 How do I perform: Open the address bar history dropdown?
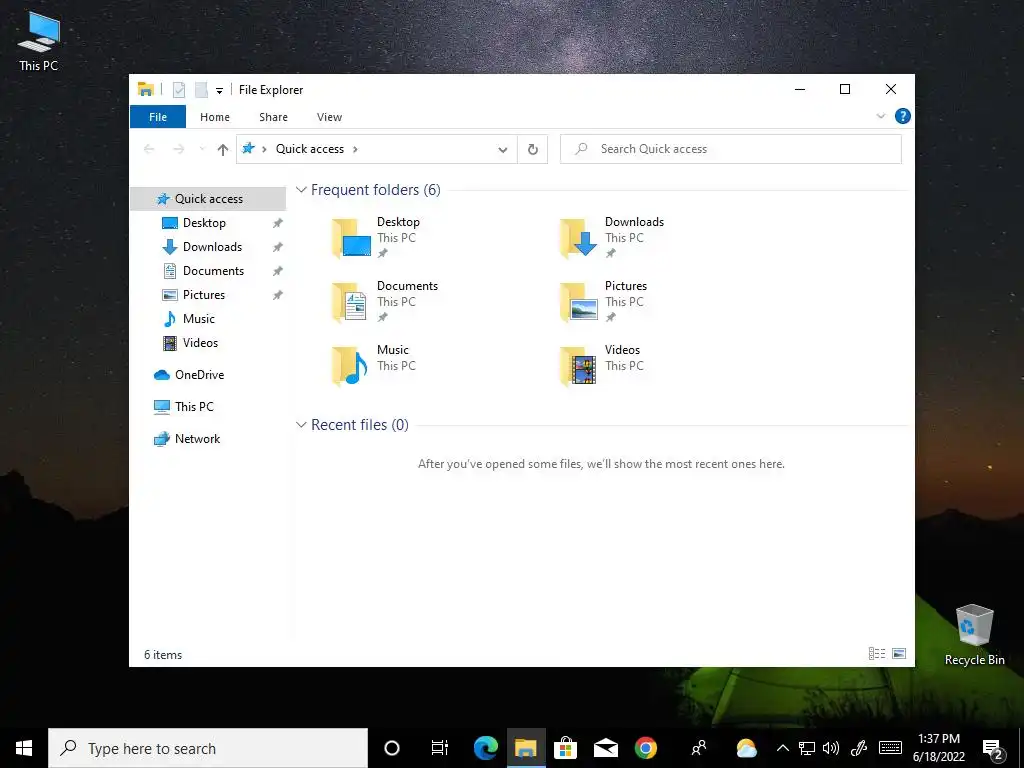[x=503, y=150]
